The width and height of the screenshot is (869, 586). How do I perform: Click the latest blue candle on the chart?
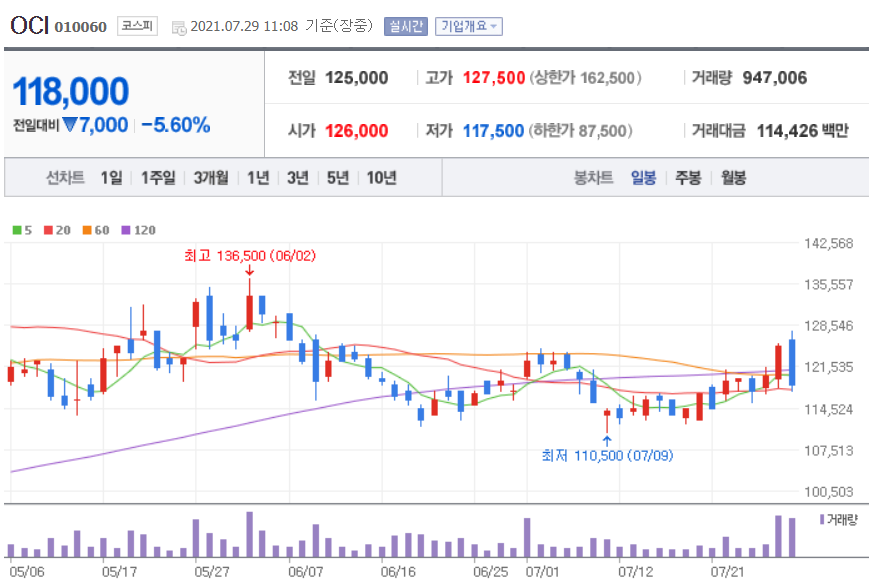tap(792, 363)
